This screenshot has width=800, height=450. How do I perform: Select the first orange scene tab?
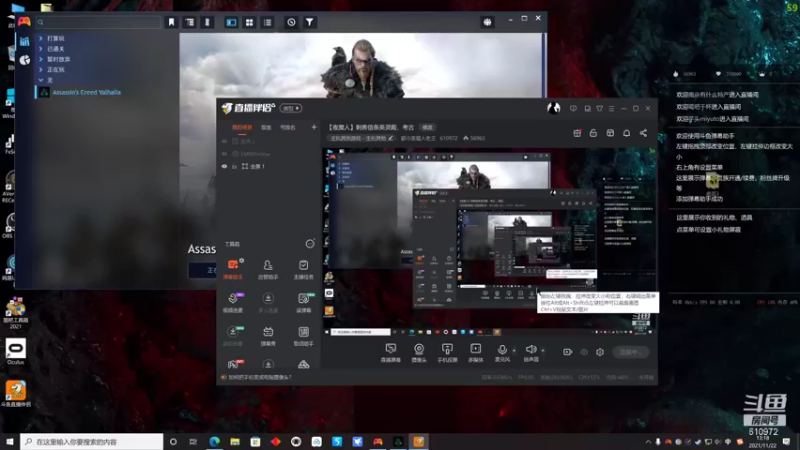click(x=242, y=128)
